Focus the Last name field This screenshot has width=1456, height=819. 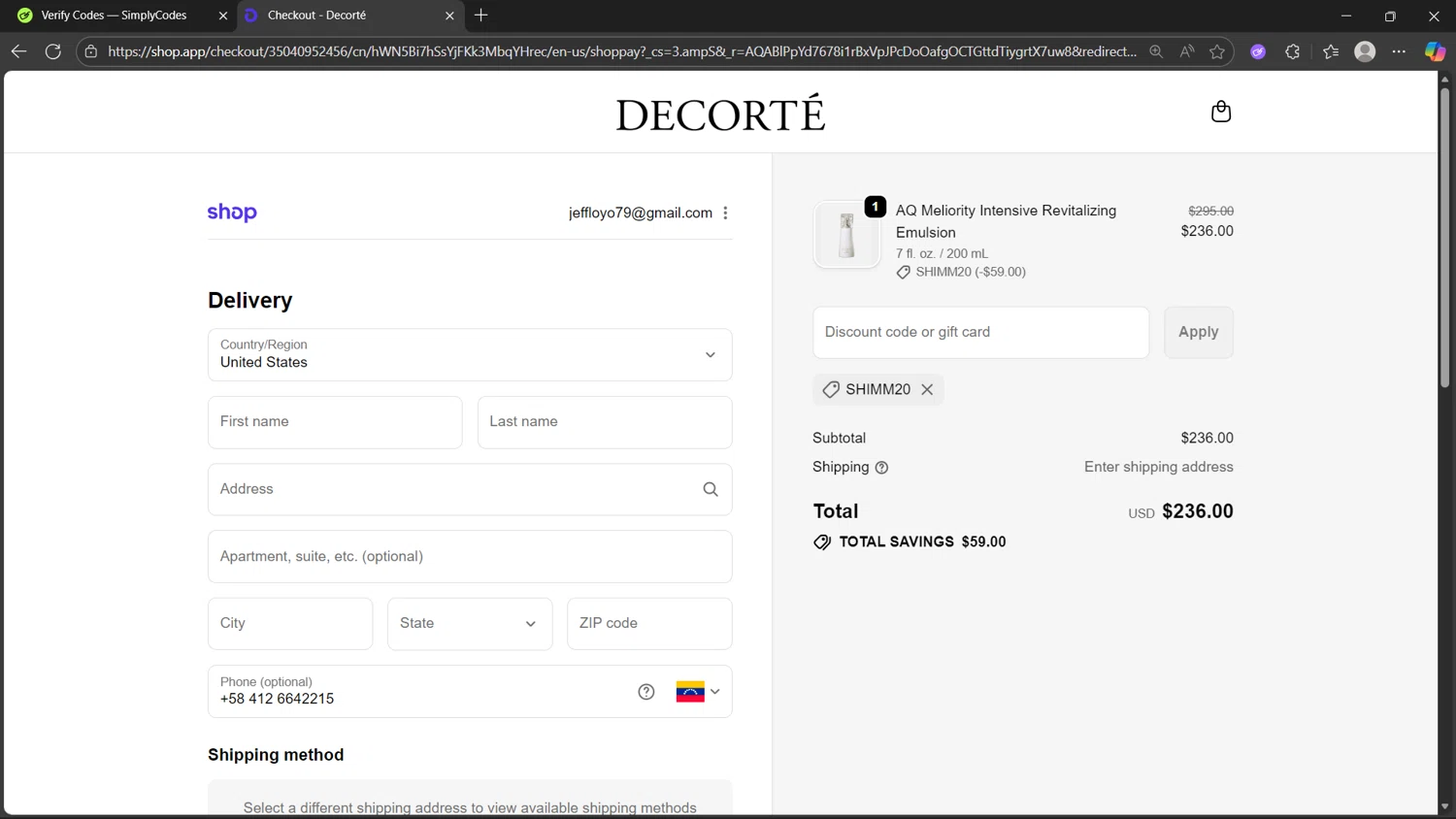click(x=605, y=422)
